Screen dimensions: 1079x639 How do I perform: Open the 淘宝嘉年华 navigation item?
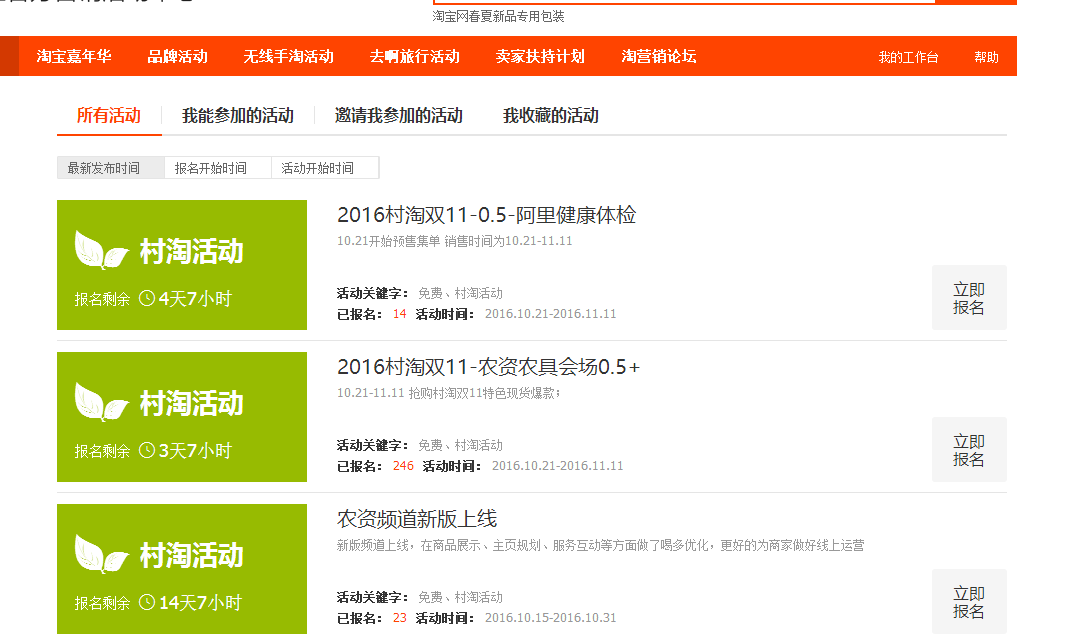coord(74,56)
